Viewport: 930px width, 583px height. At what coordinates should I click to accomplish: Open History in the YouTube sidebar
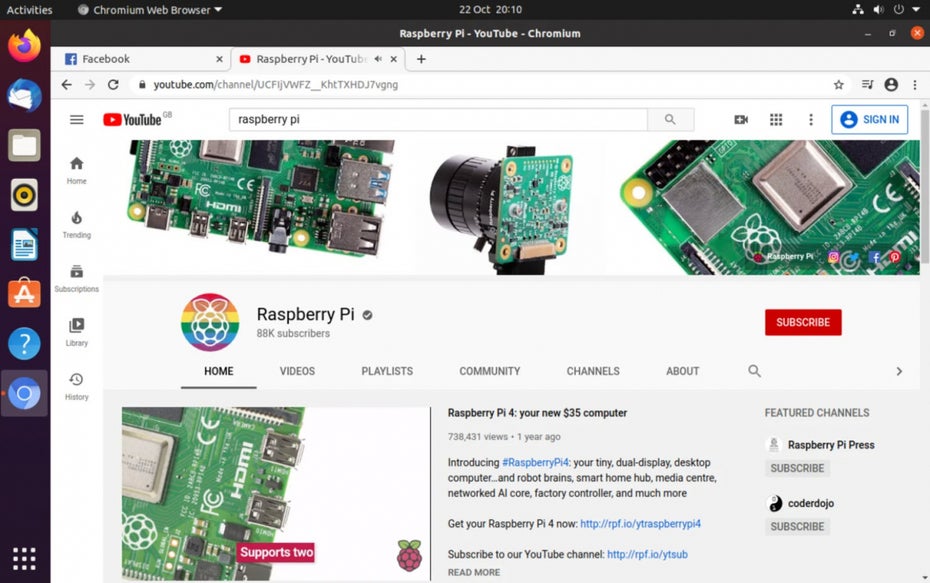(77, 386)
